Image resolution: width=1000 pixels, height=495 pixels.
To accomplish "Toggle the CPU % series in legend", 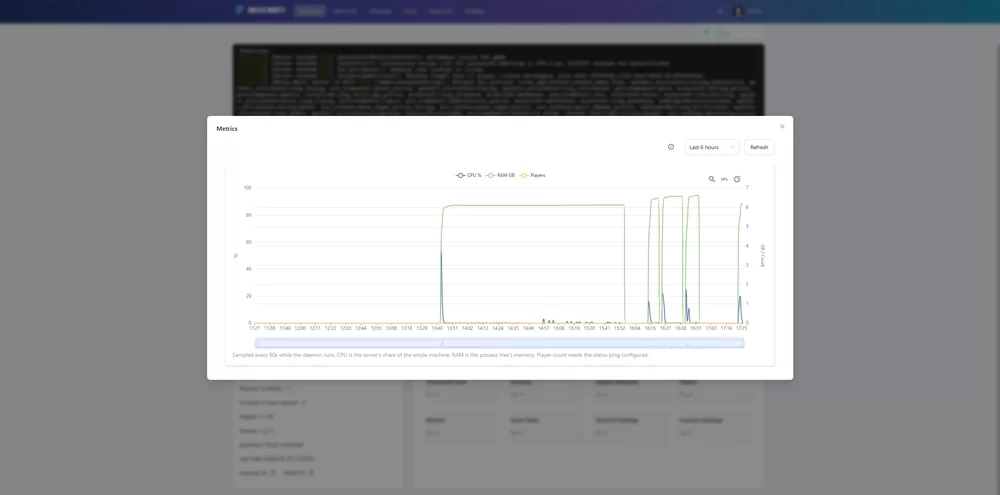I will [469, 175].
